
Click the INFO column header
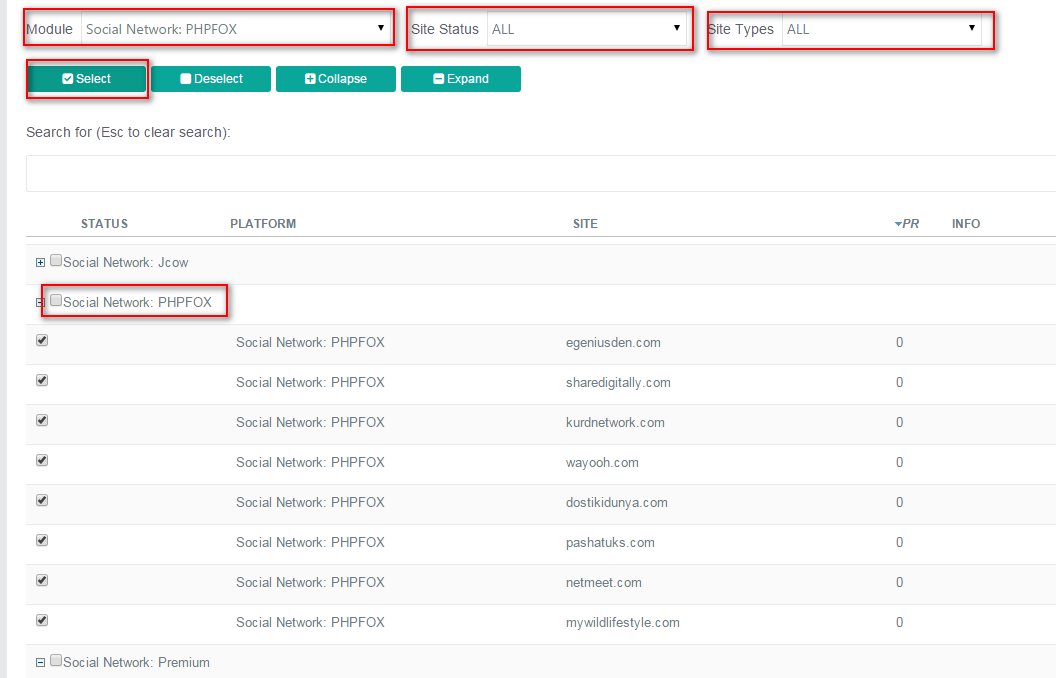point(966,224)
